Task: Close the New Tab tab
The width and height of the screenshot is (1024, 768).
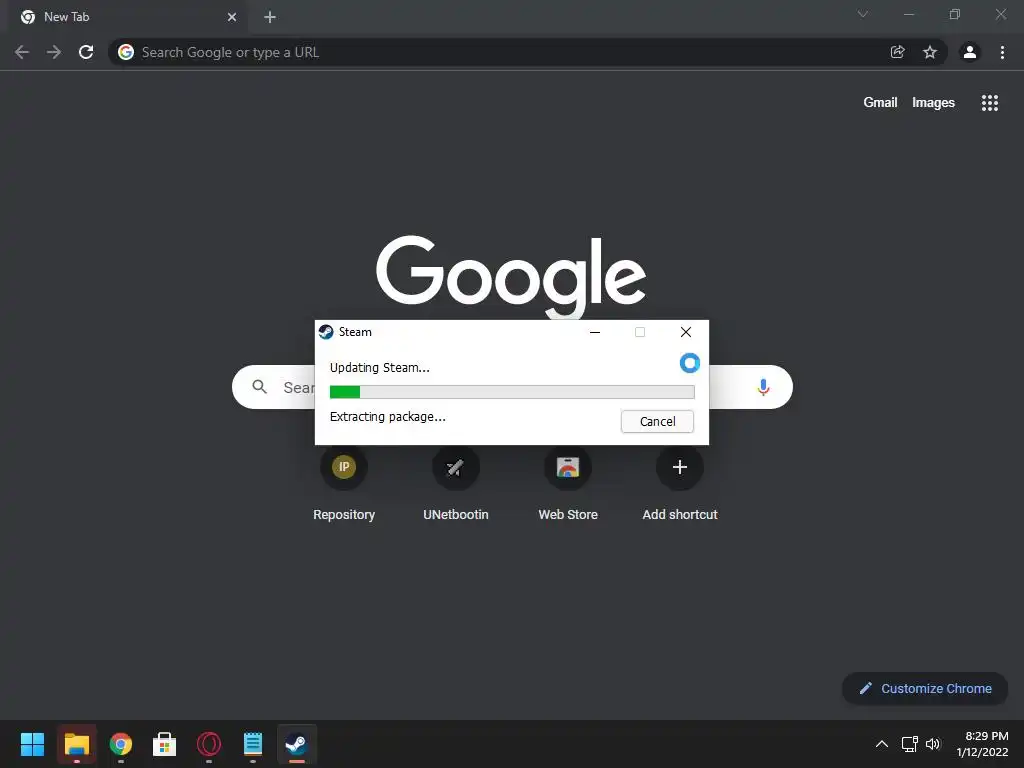Action: point(232,17)
